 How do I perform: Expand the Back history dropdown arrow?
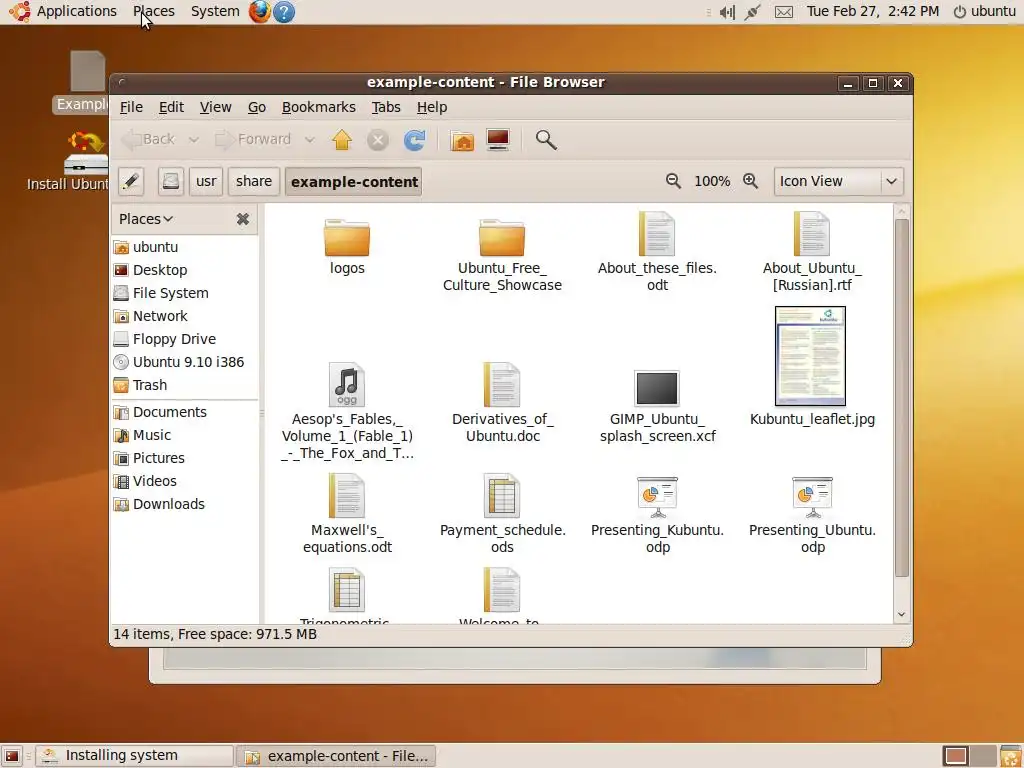pyautogui.click(x=193, y=140)
